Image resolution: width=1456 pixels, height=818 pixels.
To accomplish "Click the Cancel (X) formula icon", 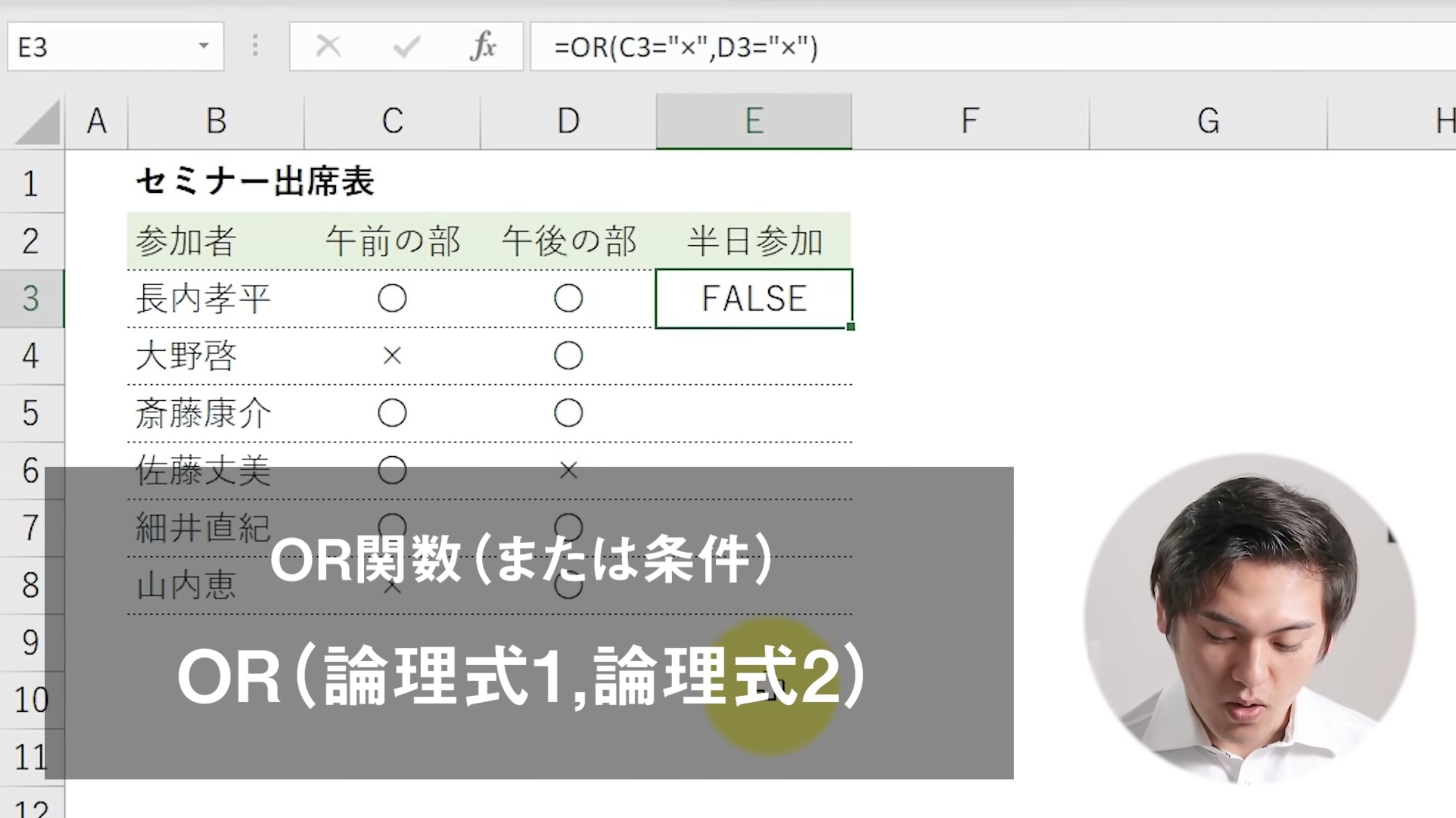I will [328, 46].
